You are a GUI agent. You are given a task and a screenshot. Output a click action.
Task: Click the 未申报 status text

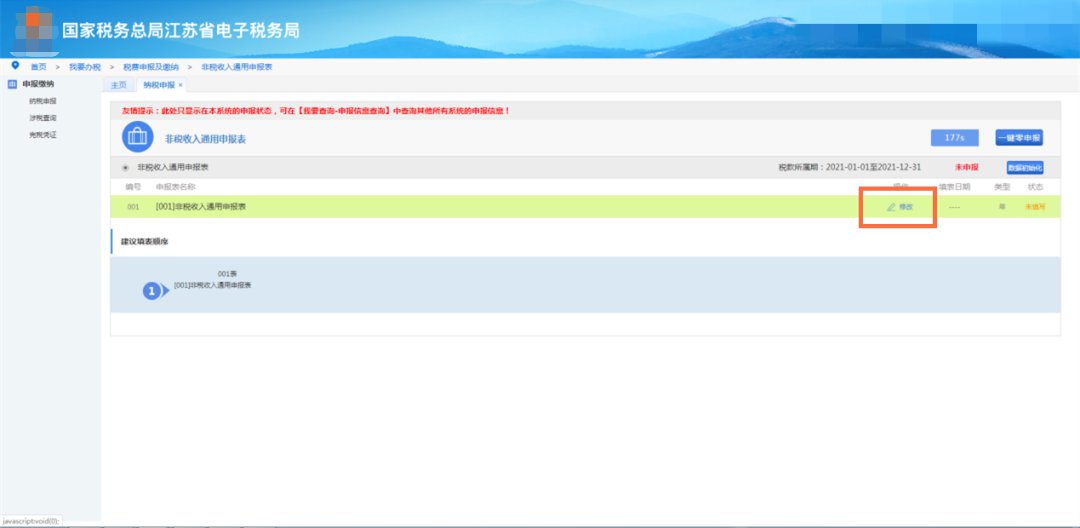(x=966, y=167)
